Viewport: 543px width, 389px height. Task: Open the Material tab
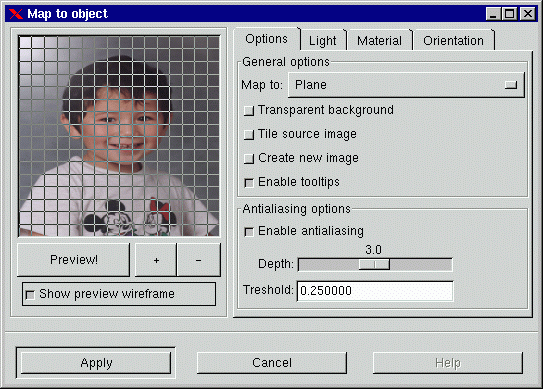pyautogui.click(x=380, y=41)
